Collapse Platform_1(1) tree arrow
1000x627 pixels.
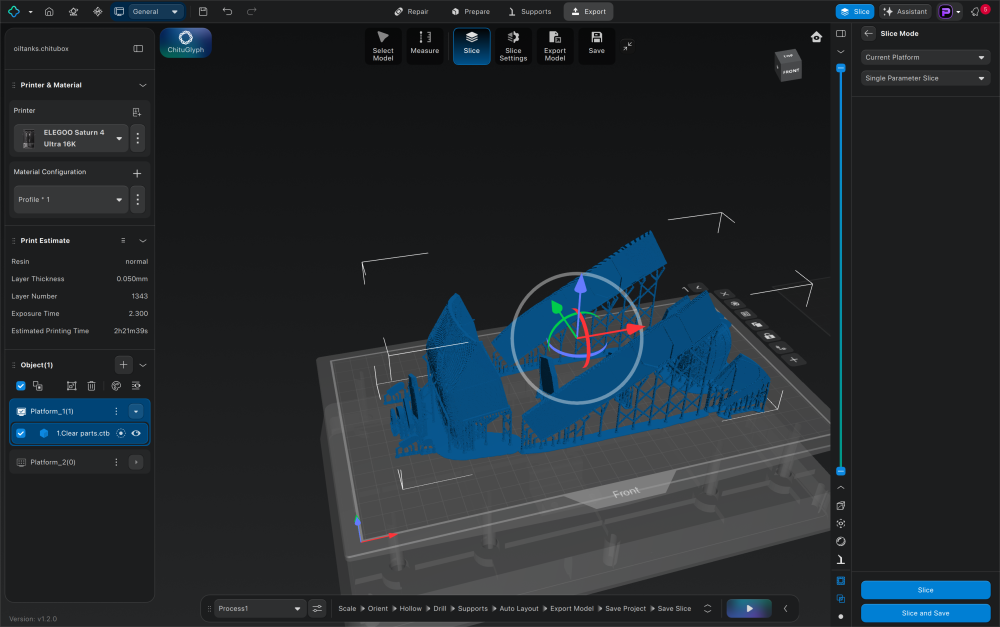click(x=136, y=411)
